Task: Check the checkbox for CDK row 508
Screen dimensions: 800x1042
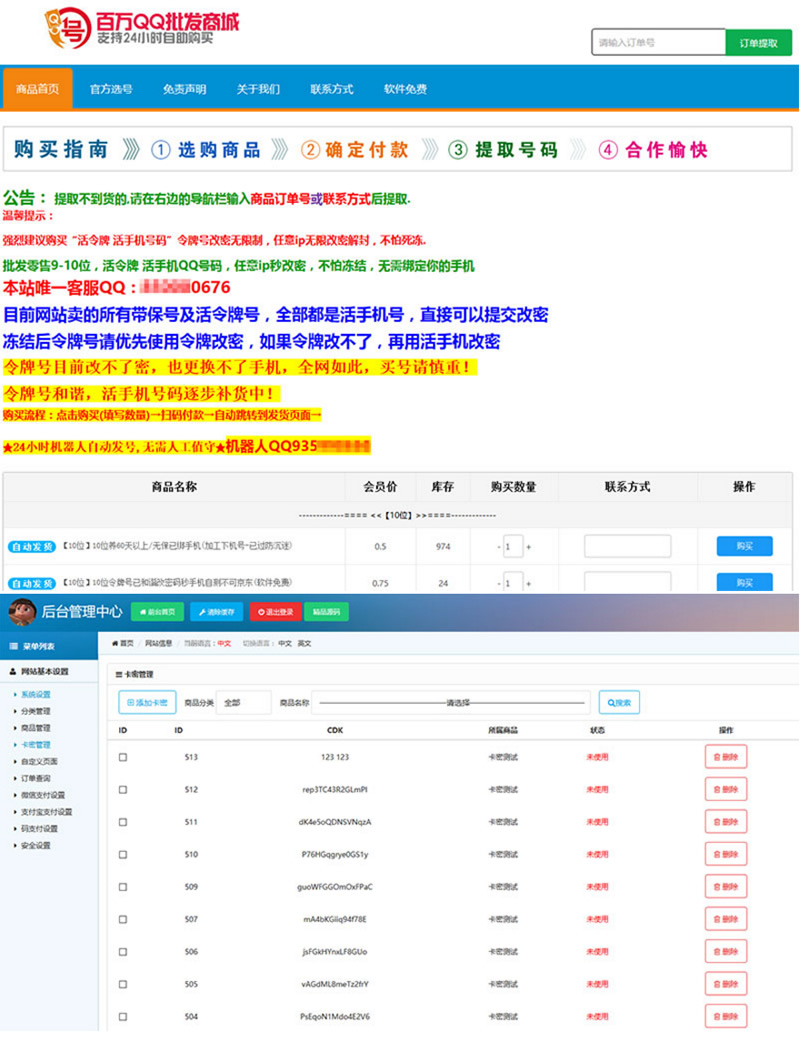Action: [x=123, y=919]
